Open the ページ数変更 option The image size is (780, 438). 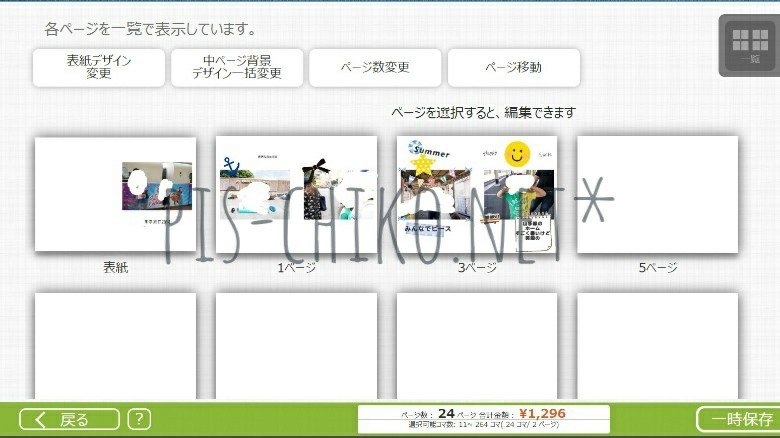[375, 67]
